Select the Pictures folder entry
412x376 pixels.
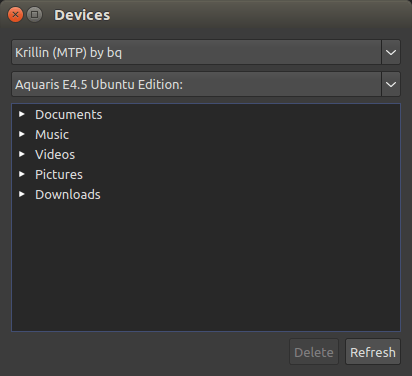coord(59,175)
